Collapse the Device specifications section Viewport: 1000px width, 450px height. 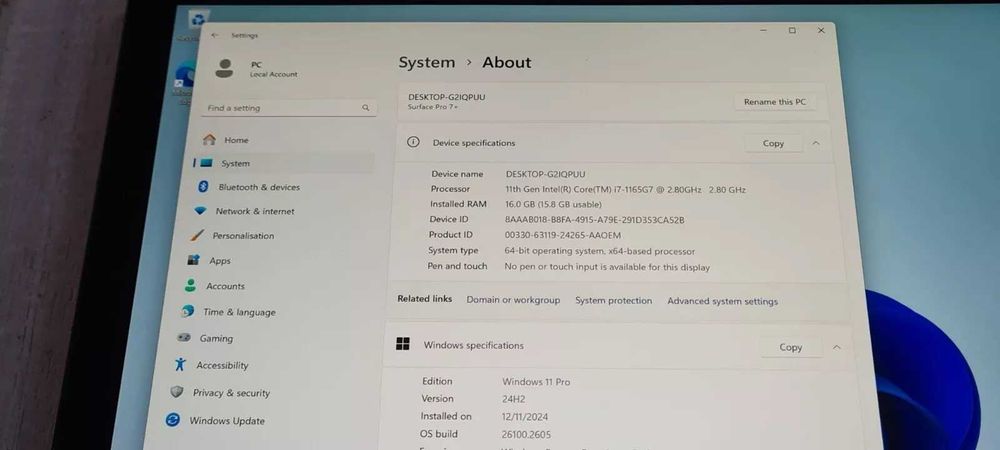click(816, 143)
